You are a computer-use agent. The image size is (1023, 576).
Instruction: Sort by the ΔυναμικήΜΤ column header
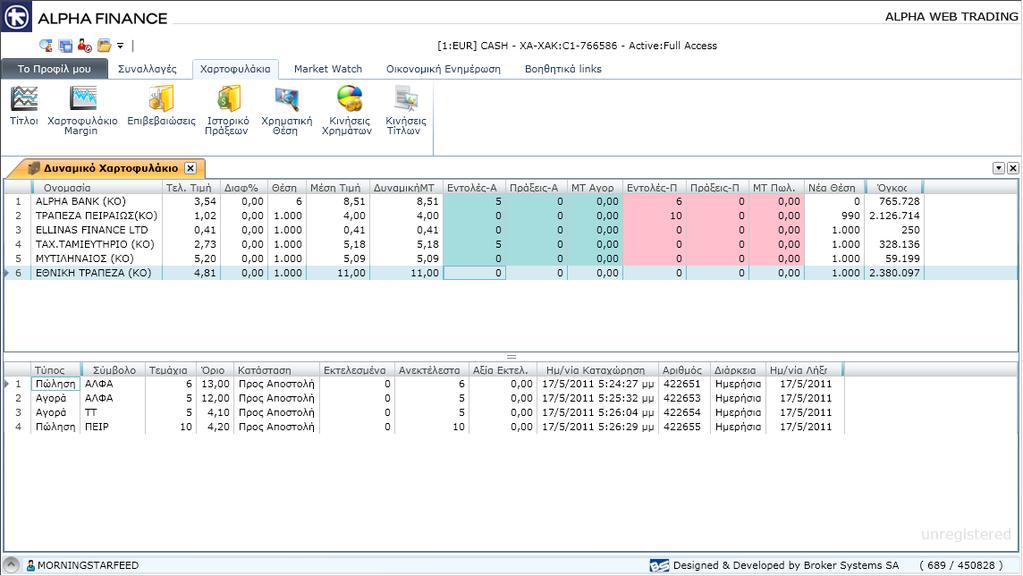point(406,188)
